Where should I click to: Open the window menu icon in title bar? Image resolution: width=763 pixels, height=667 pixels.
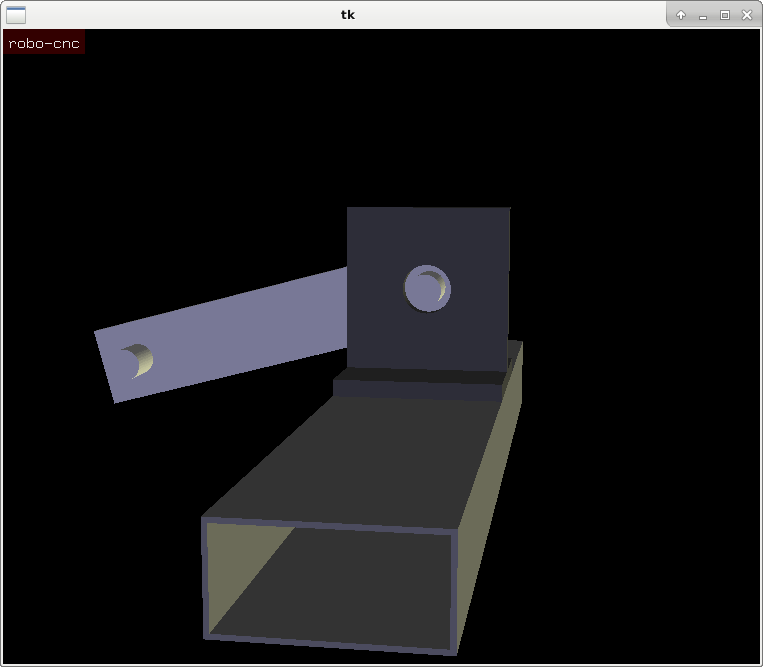(x=16, y=15)
